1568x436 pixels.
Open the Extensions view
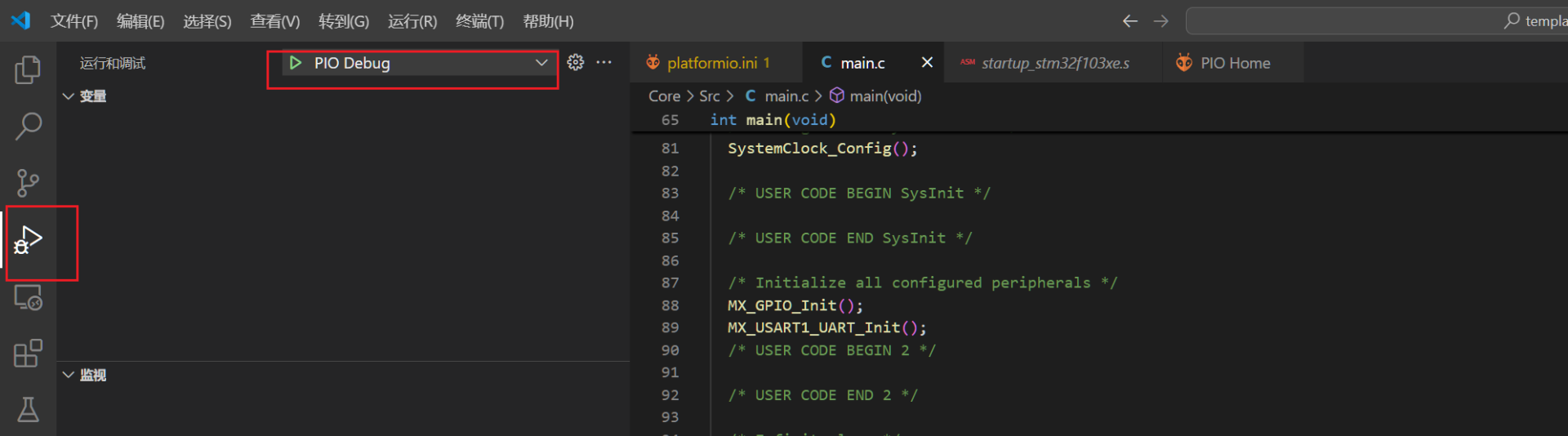click(x=28, y=354)
